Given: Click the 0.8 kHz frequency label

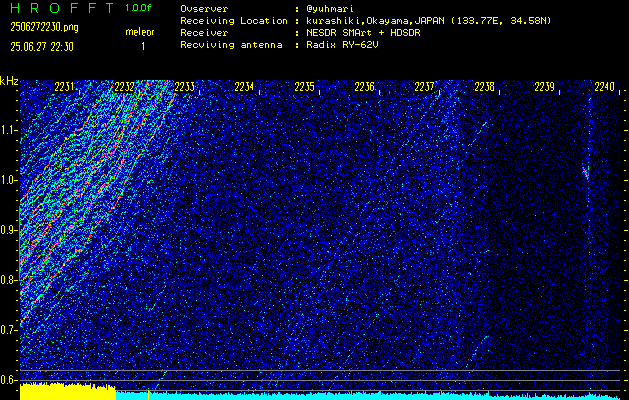Looking at the screenshot, I should tap(8, 280).
